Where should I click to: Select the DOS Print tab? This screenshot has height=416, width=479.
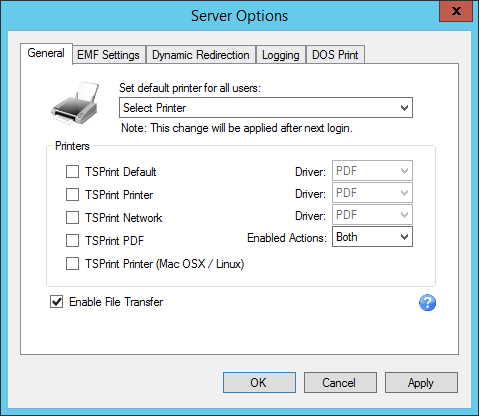(335, 54)
